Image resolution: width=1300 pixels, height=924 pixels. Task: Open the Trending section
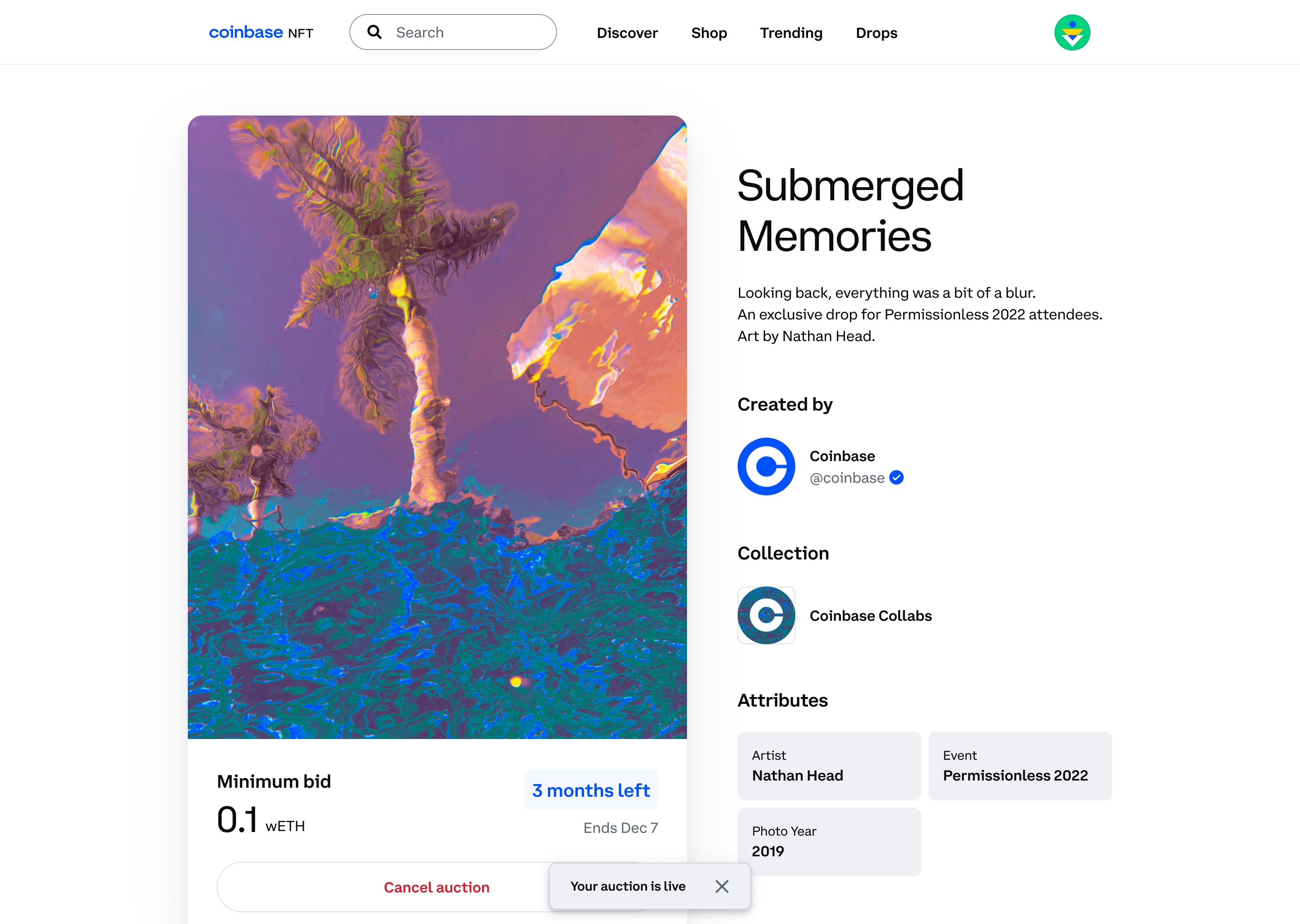(x=790, y=33)
